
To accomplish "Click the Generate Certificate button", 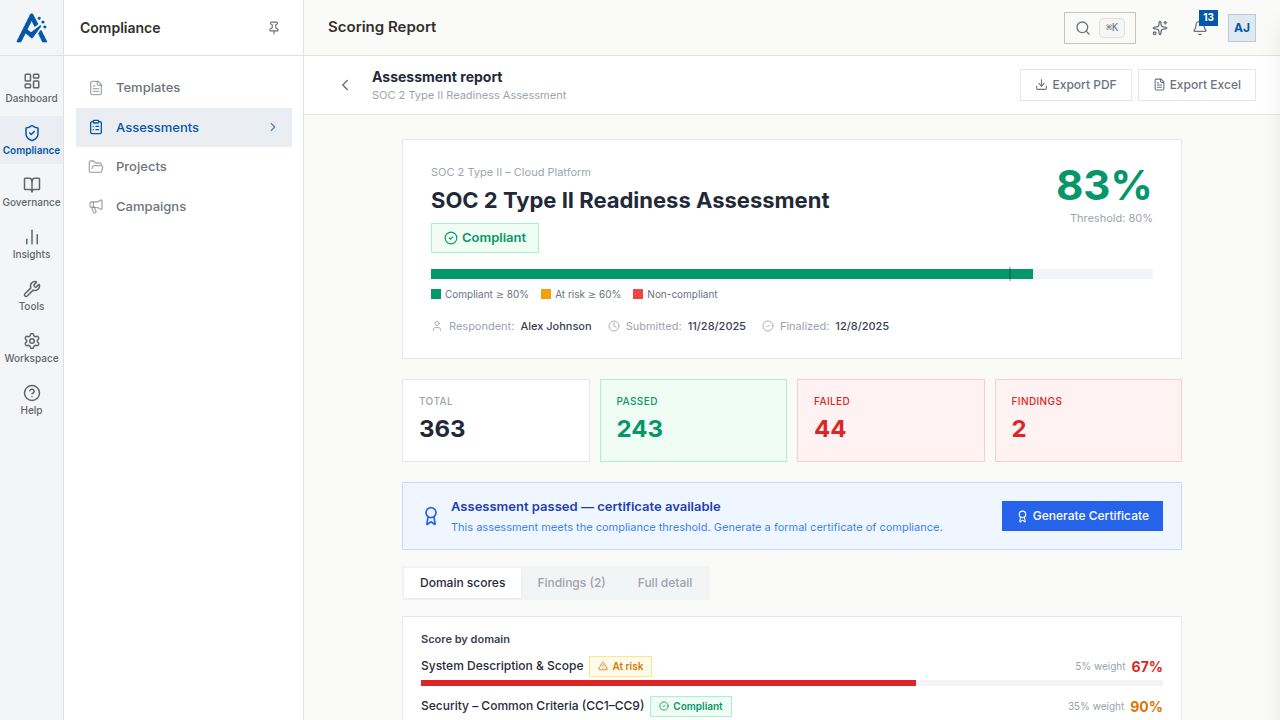I will [1082, 516].
